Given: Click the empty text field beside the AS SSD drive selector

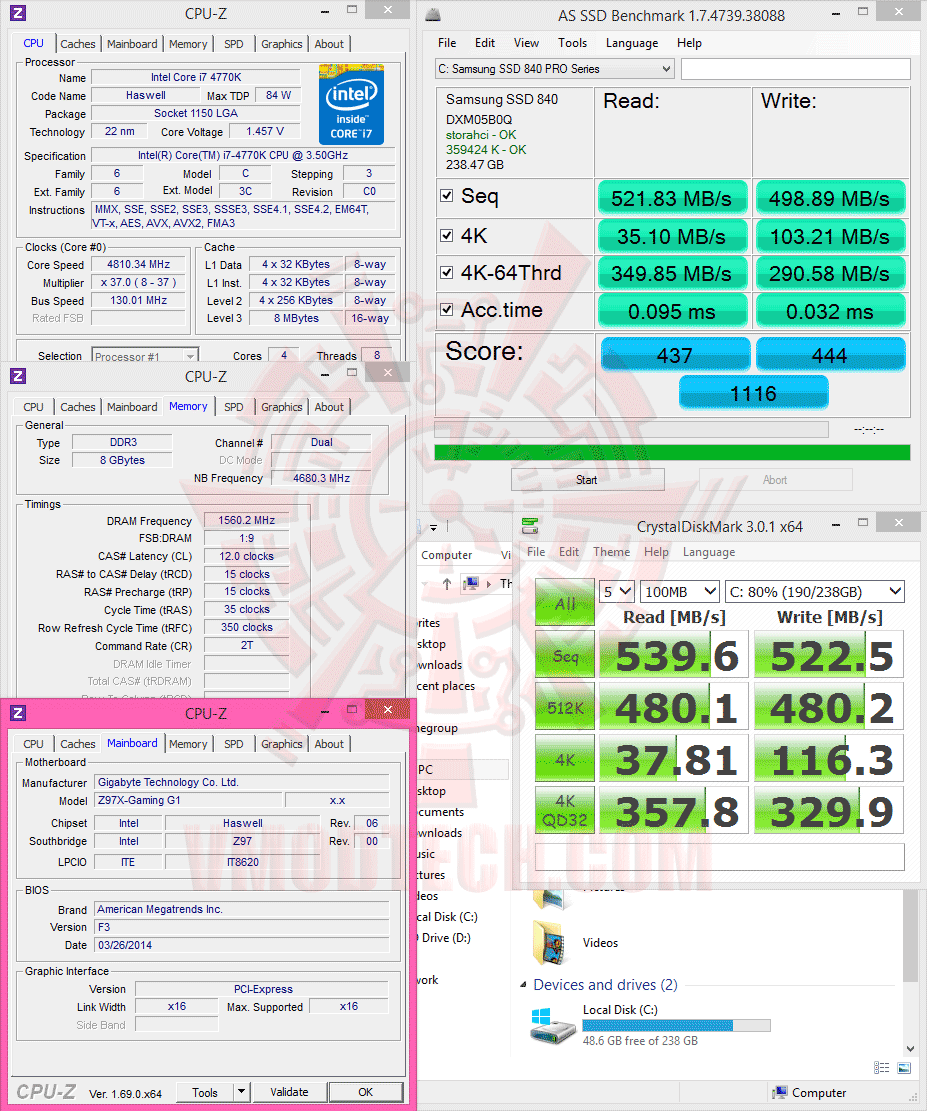Looking at the screenshot, I should coord(795,69).
